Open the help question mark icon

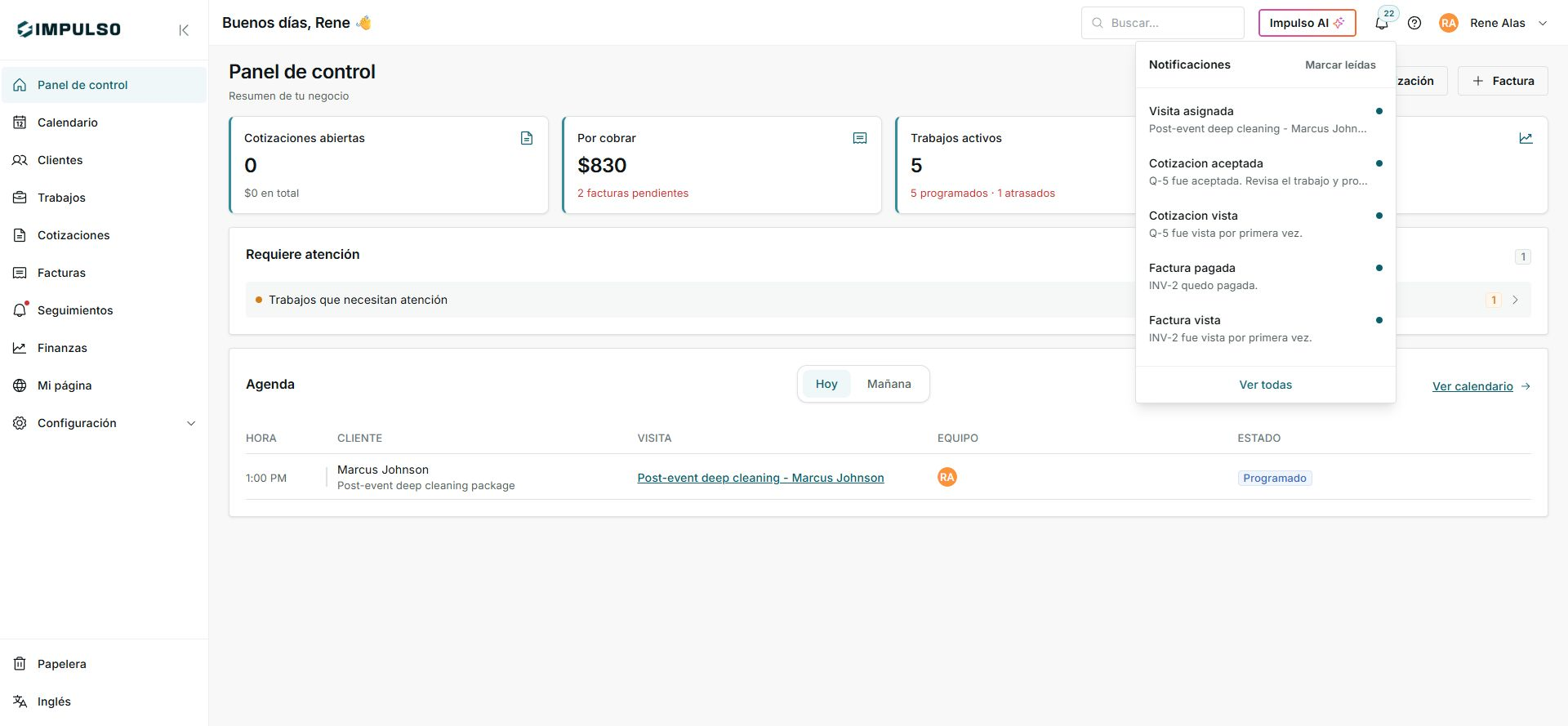(1414, 23)
